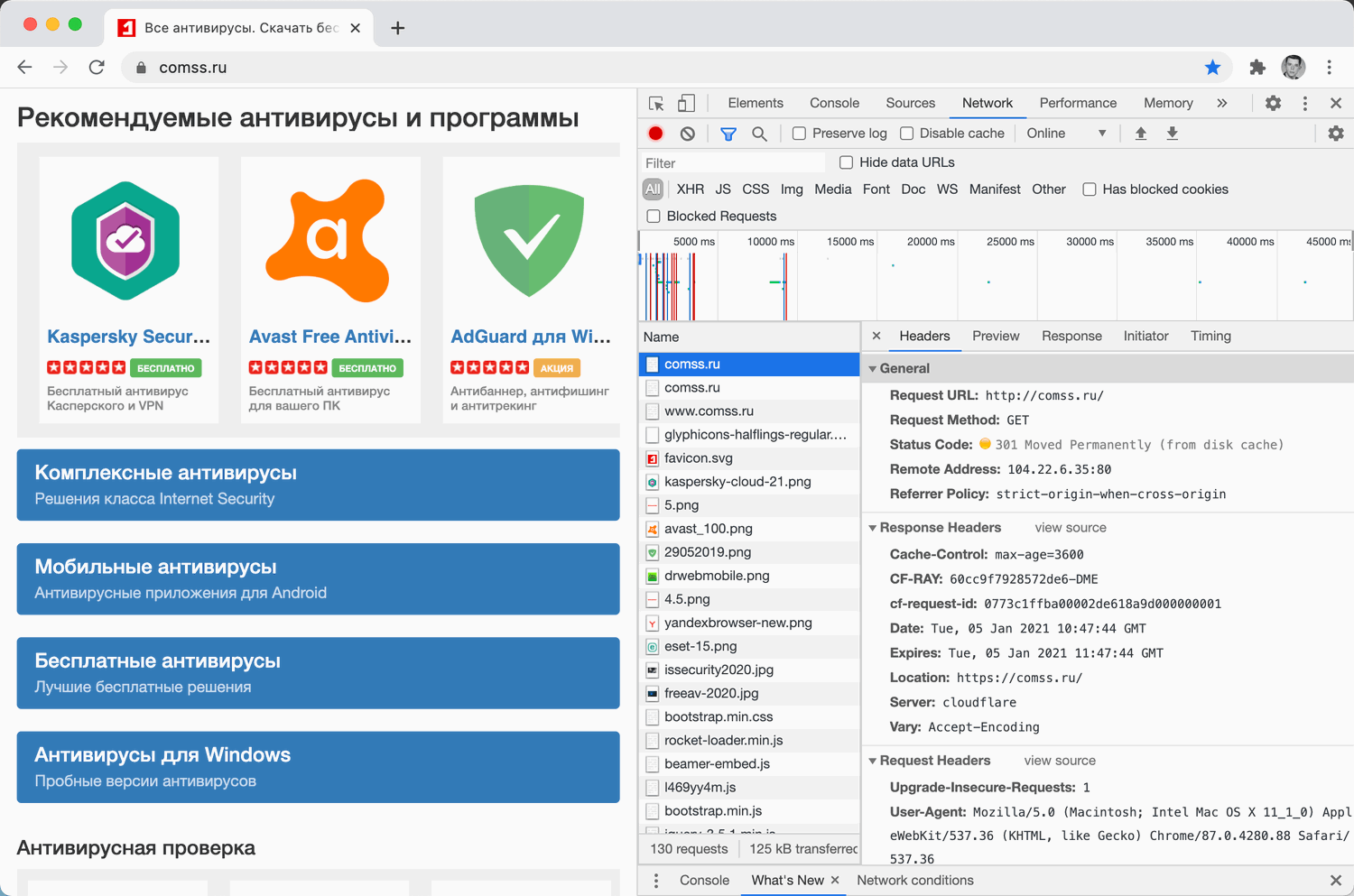Open Network conditions drawer tab
This screenshot has height=896, width=1354.
(x=915, y=881)
